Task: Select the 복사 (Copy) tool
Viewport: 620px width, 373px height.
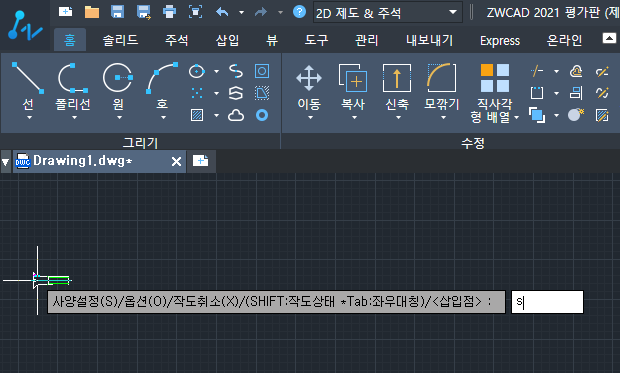Action: coord(353,88)
